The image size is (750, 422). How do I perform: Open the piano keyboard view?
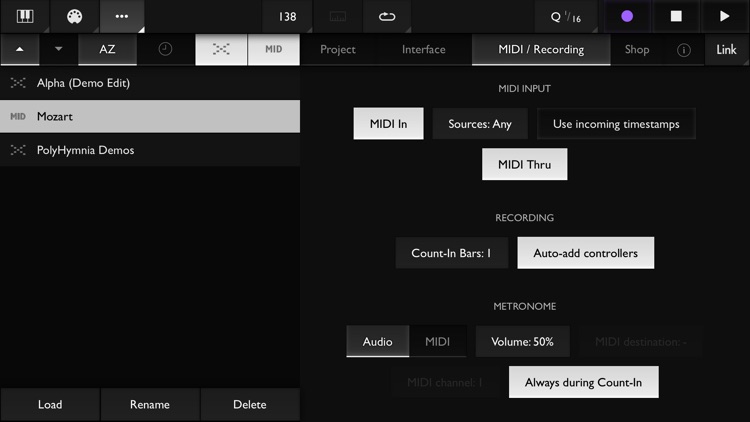pyautogui.click(x=25, y=16)
